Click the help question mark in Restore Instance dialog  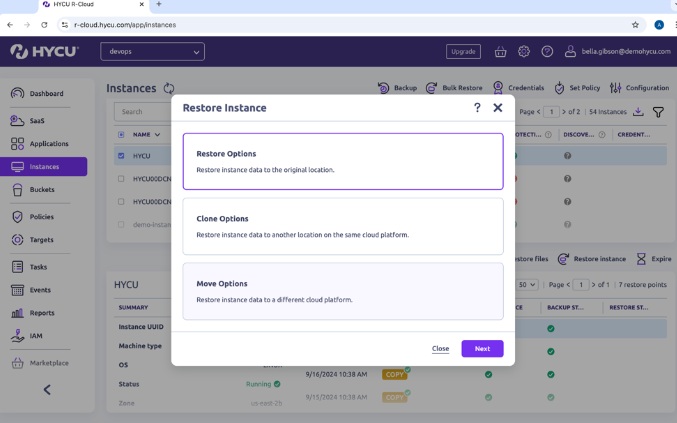click(x=477, y=108)
